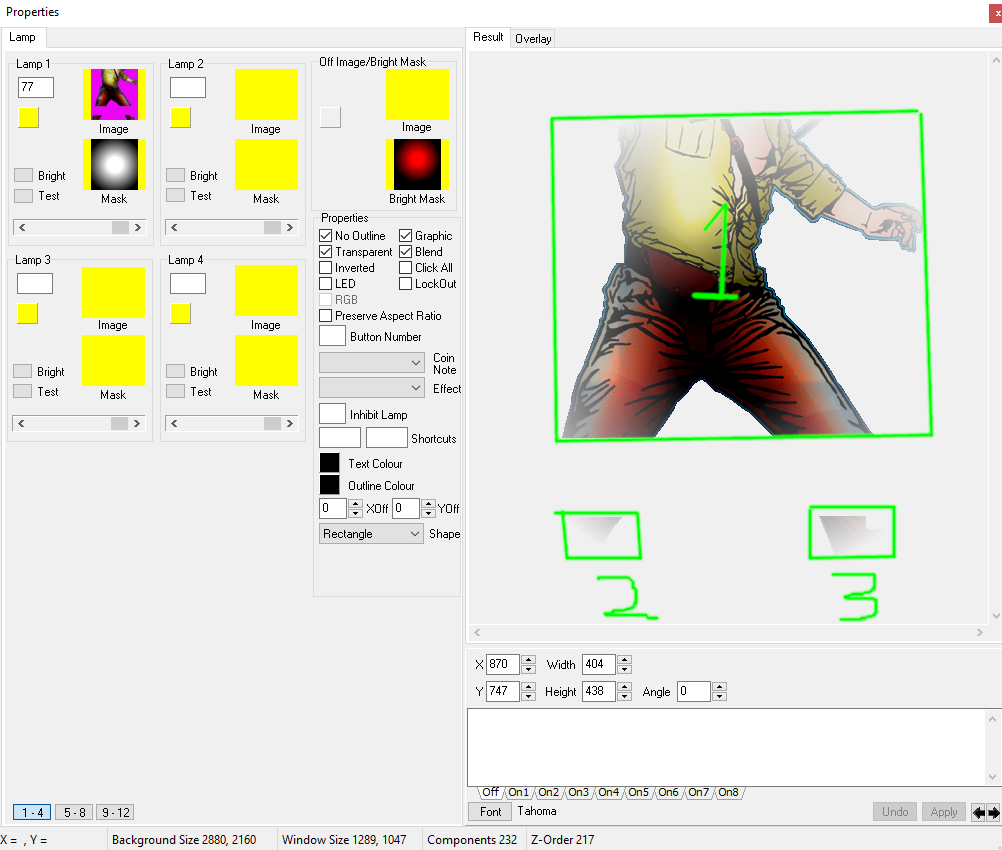Increase the X position value
1002x850 pixels.
528,660
